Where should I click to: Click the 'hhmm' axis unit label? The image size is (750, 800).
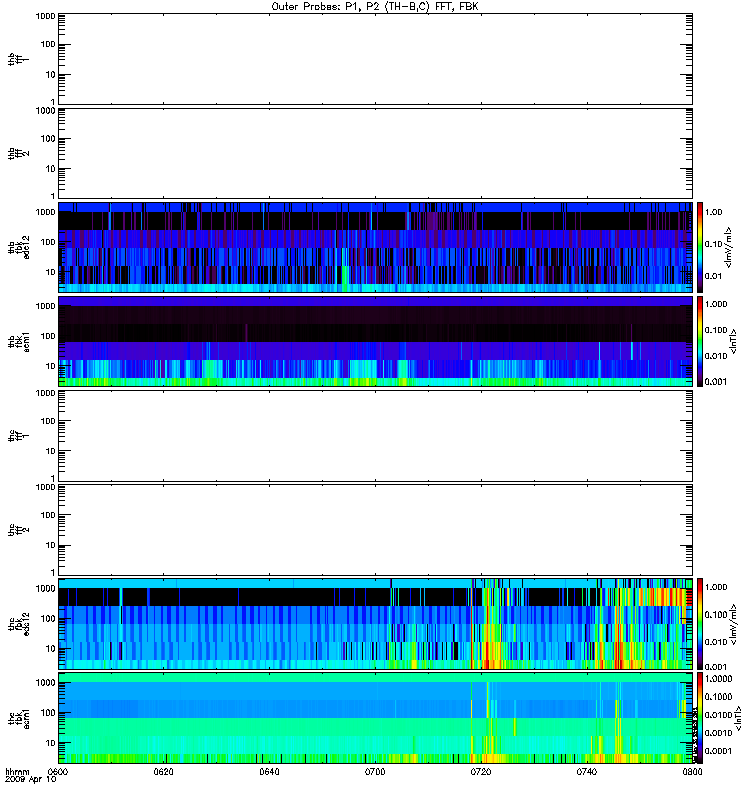click(x=17, y=772)
